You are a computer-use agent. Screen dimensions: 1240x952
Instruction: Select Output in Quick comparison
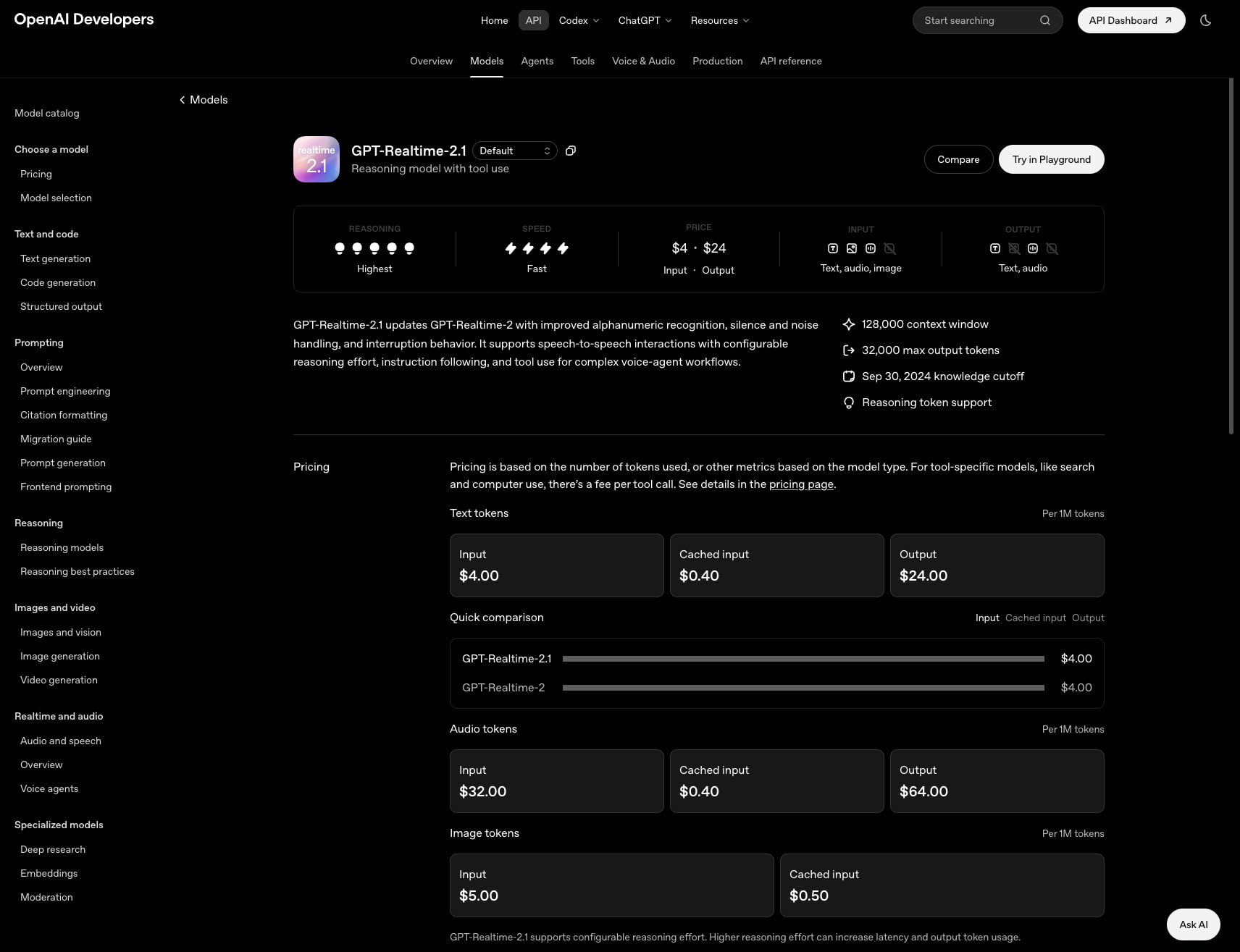point(1088,618)
